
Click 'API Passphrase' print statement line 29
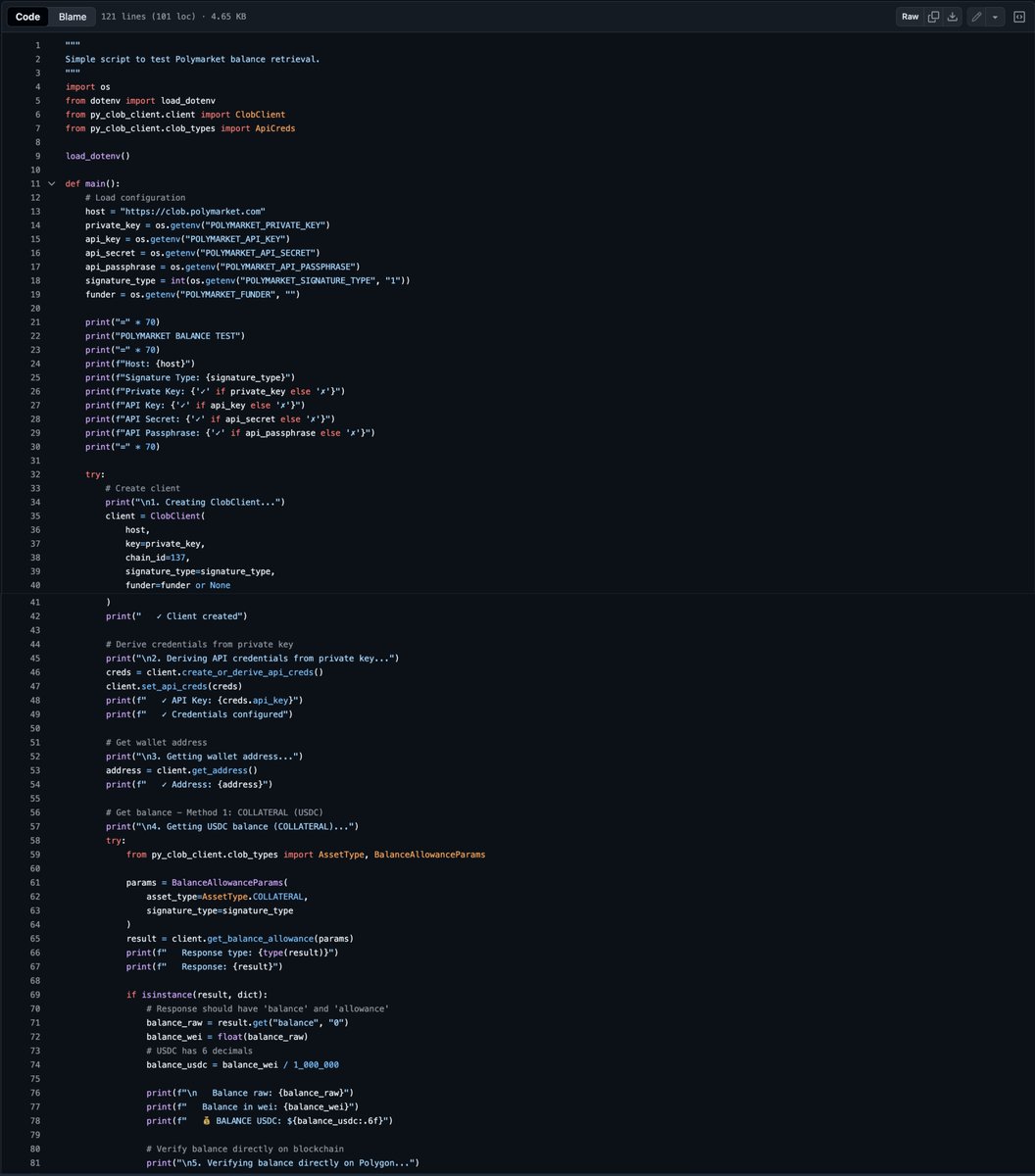point(229,432)
